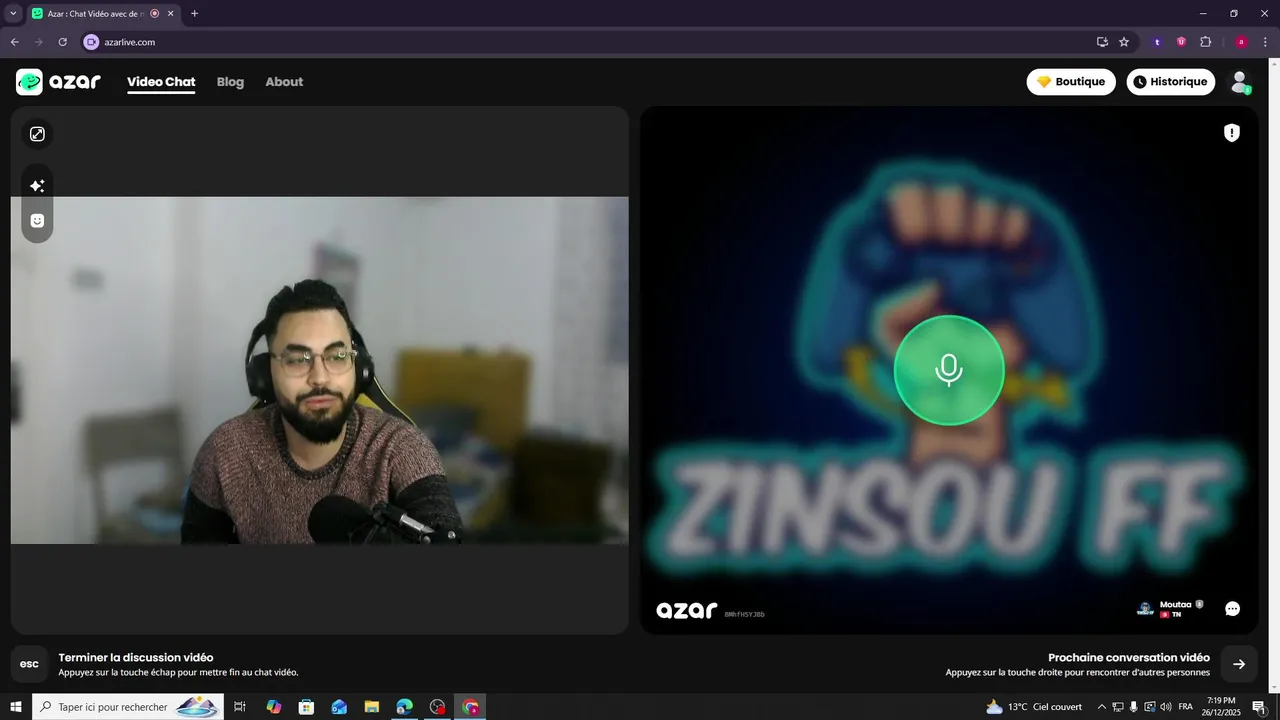Open Microsoft Edge from taskbar
This screenshot has height=720, width=1280.
pos(404,707)
